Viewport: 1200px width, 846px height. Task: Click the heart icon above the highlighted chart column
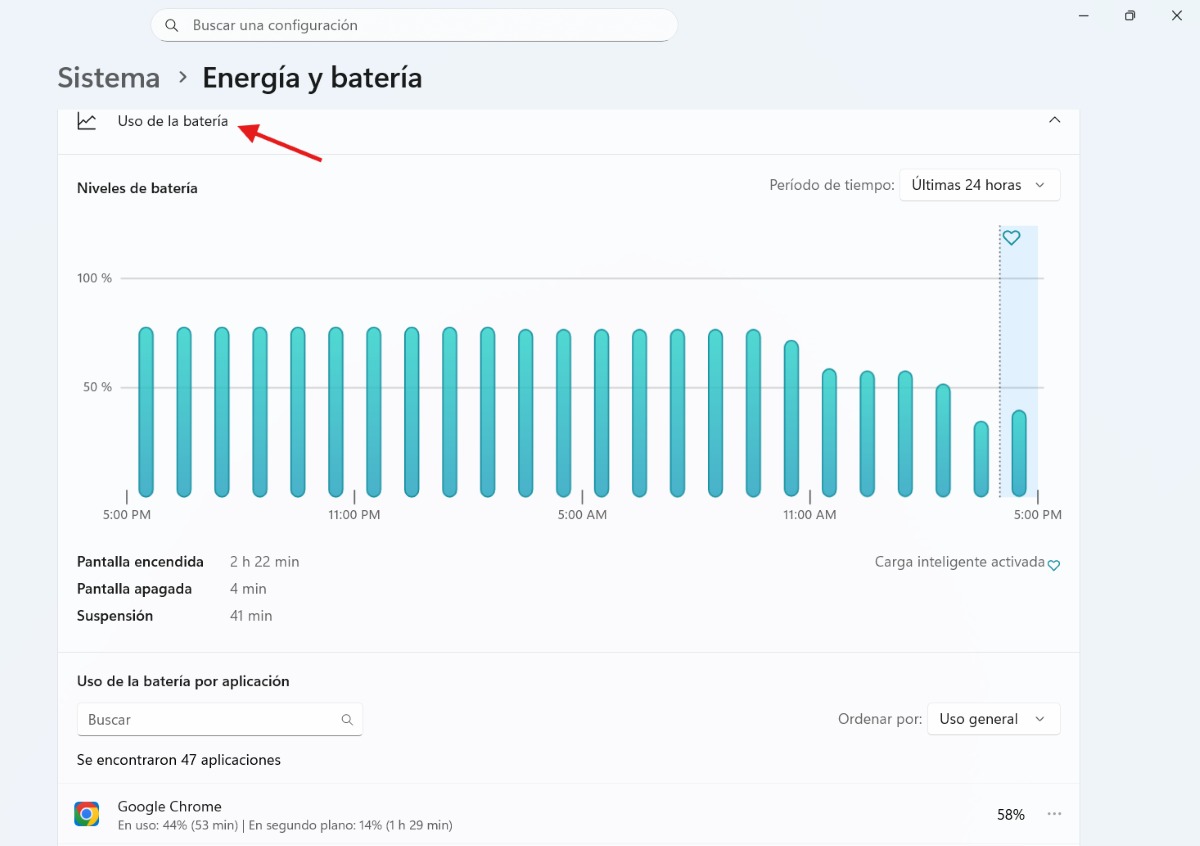(x=1011, y=238)
